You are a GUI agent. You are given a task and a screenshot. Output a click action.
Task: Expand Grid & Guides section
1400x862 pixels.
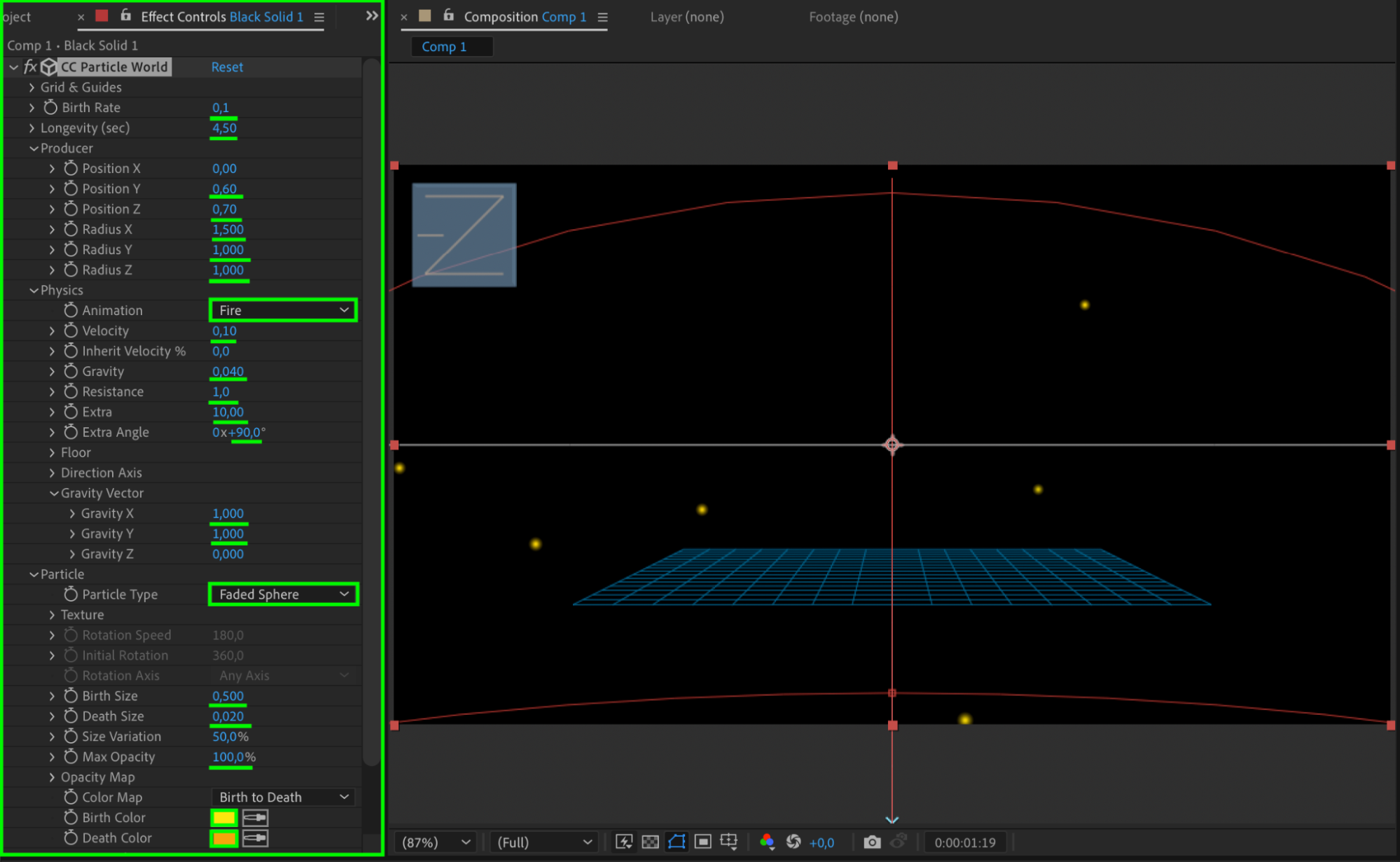[32, 88]
